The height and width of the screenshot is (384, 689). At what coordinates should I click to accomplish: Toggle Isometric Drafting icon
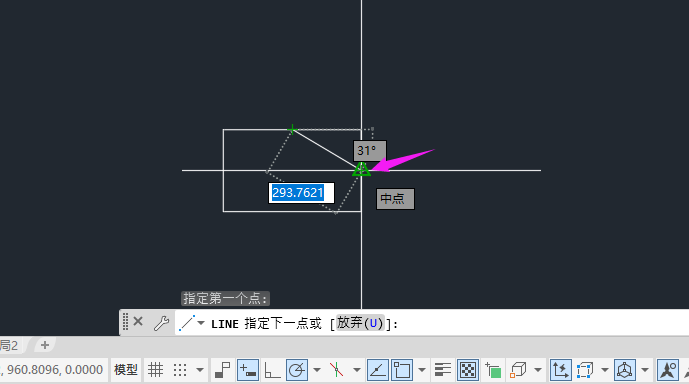337,370
